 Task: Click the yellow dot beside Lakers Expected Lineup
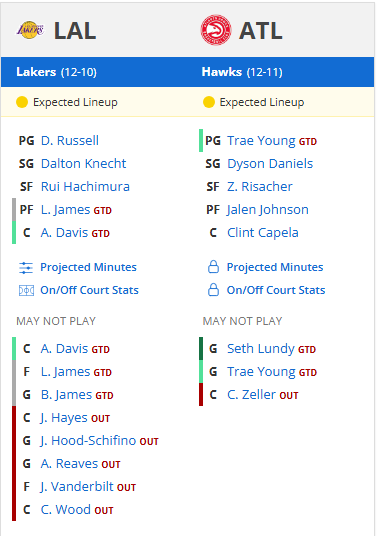coord(22,102)
